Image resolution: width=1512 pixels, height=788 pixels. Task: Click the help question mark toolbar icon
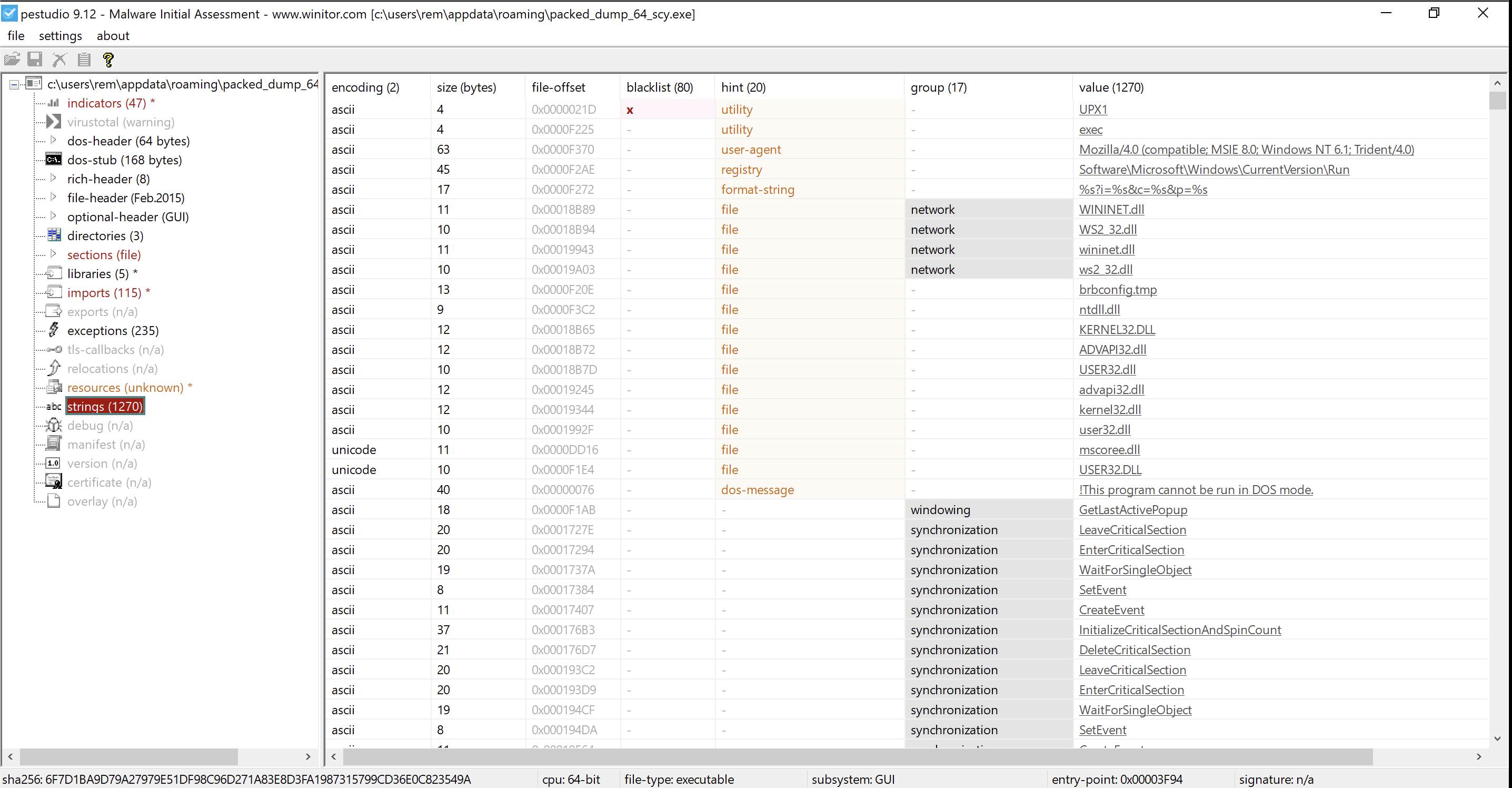pos(108,60)
